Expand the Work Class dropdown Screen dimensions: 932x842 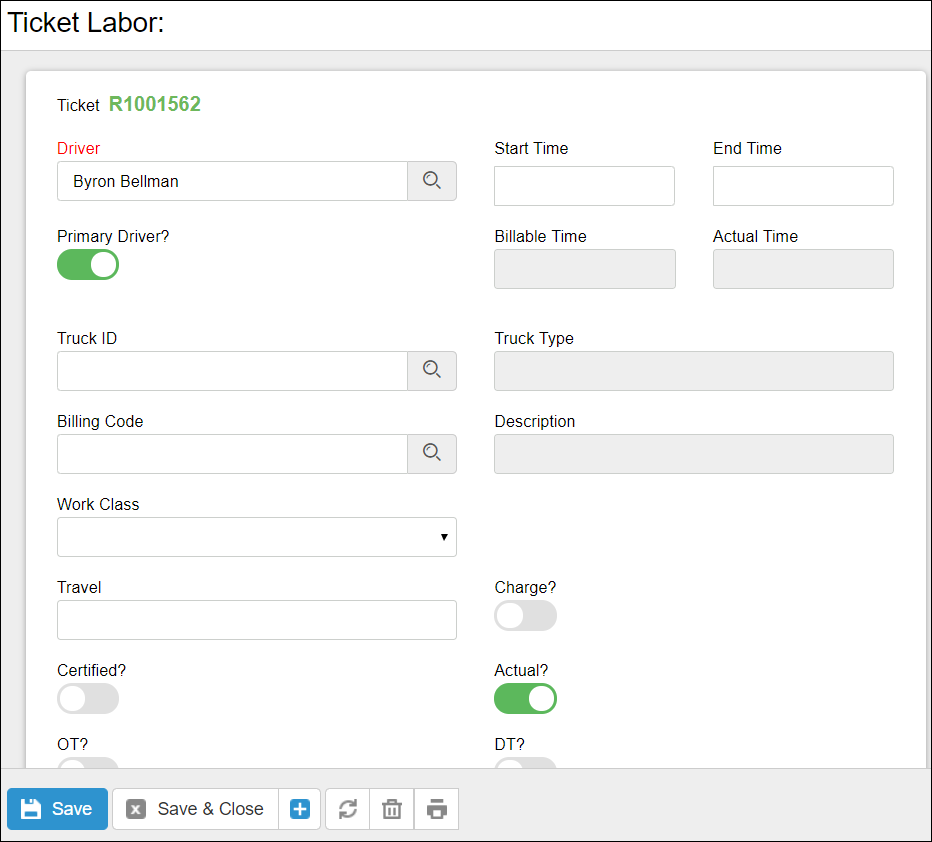tap(257, 537)
